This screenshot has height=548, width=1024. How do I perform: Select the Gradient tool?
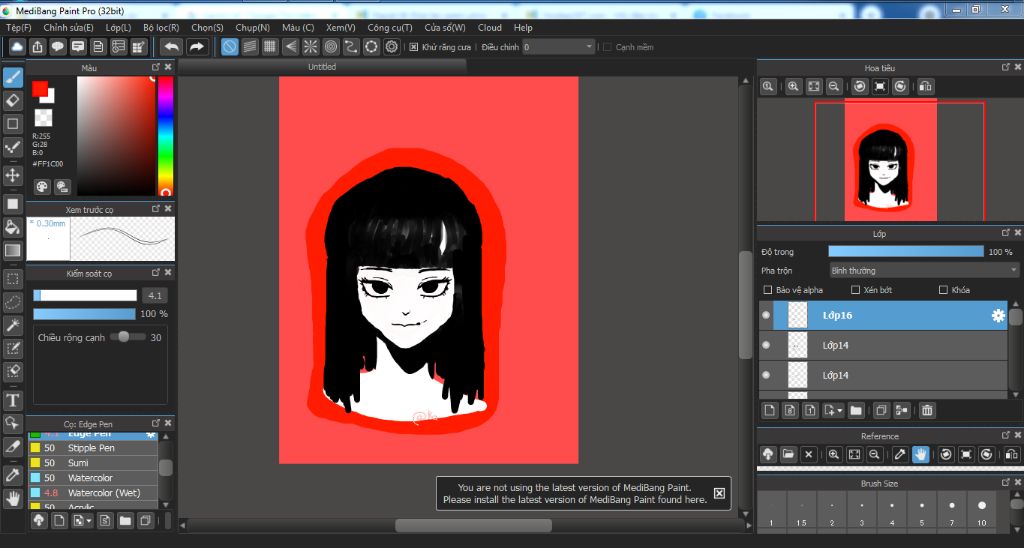[x=12, y=250]
